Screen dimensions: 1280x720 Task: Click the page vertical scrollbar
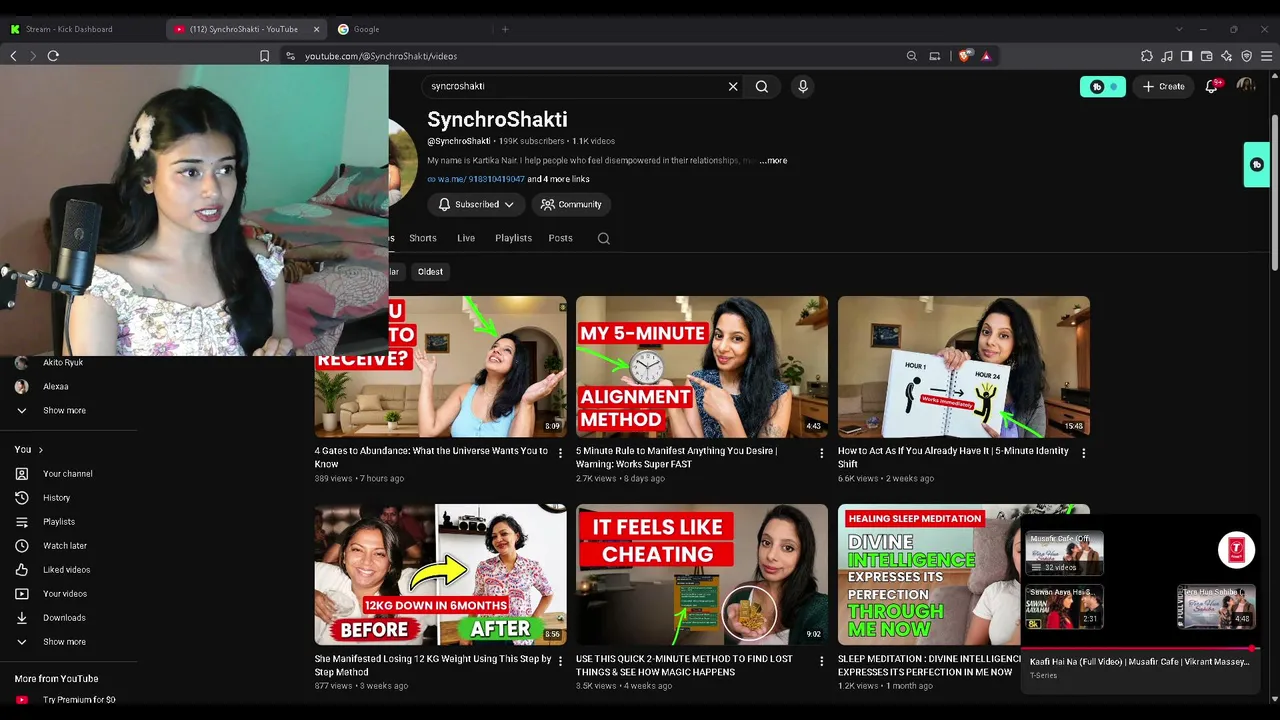(x=1274, y=190)
